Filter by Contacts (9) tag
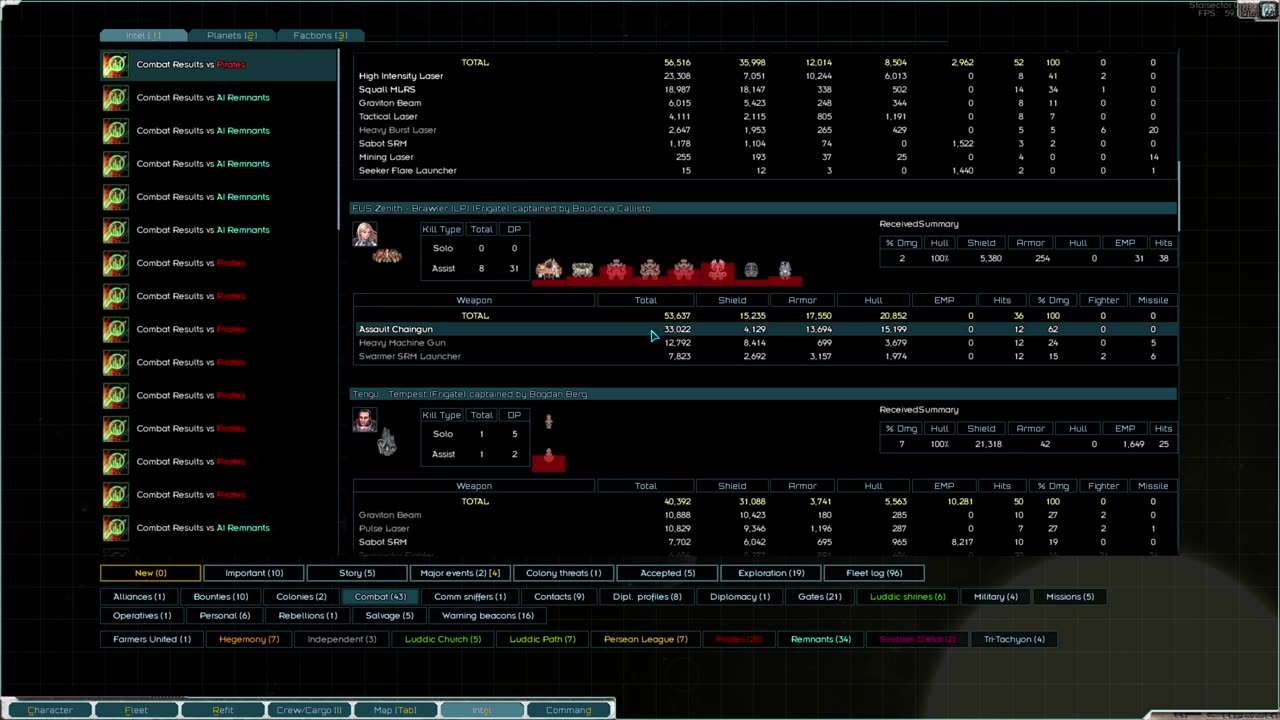 pyautogui.click(x=559, y=597)
